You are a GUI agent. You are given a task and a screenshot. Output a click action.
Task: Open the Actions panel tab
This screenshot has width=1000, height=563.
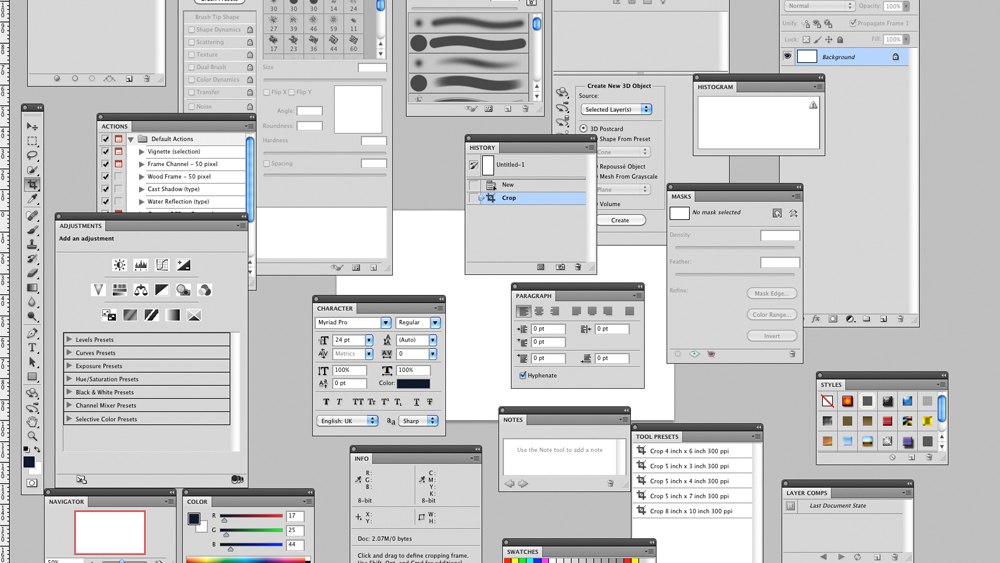115,126
